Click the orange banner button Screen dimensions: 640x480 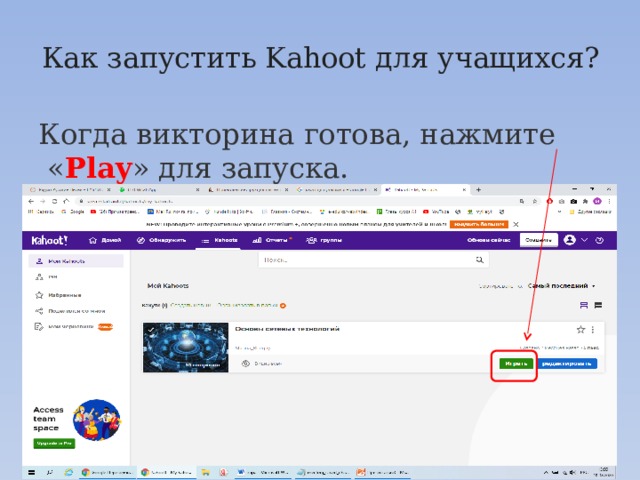coord(479,224)
